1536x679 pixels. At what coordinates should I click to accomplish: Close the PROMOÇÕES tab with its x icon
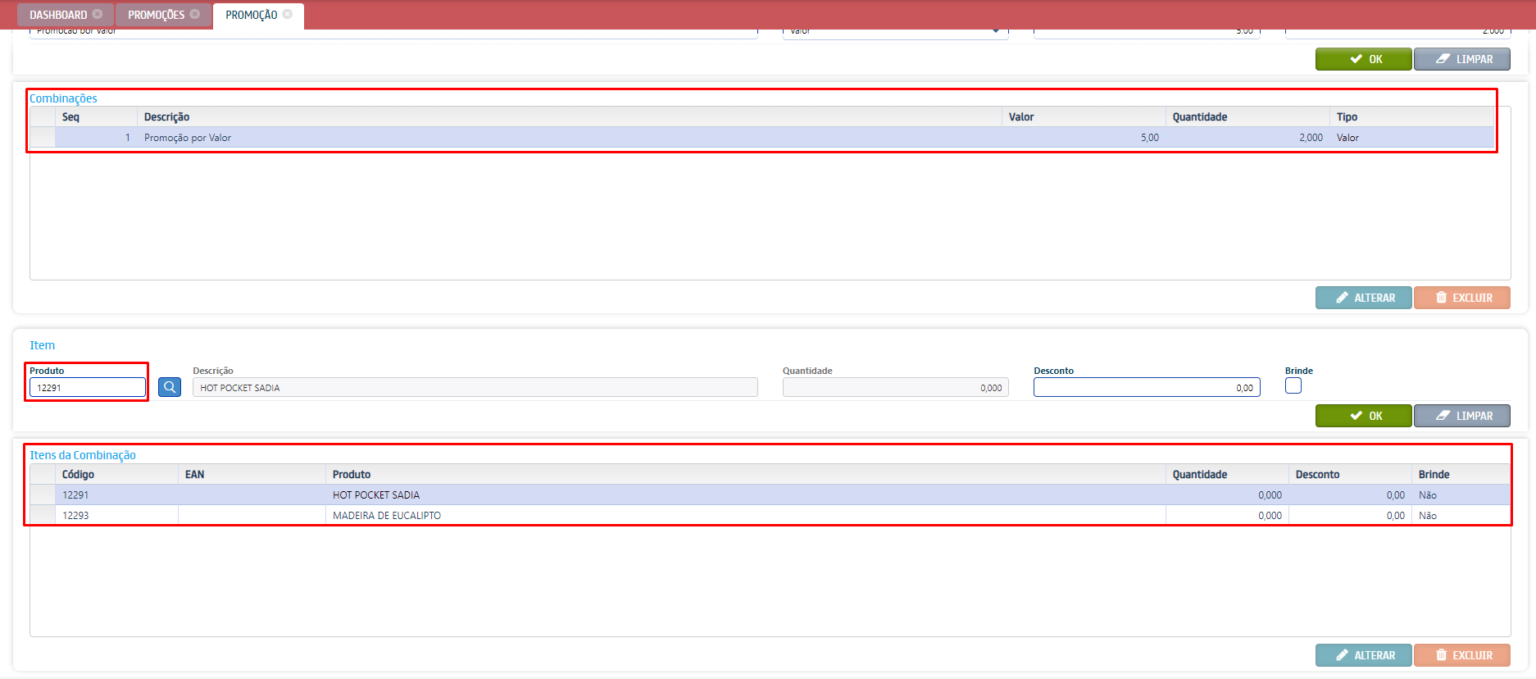coord(194,15)
